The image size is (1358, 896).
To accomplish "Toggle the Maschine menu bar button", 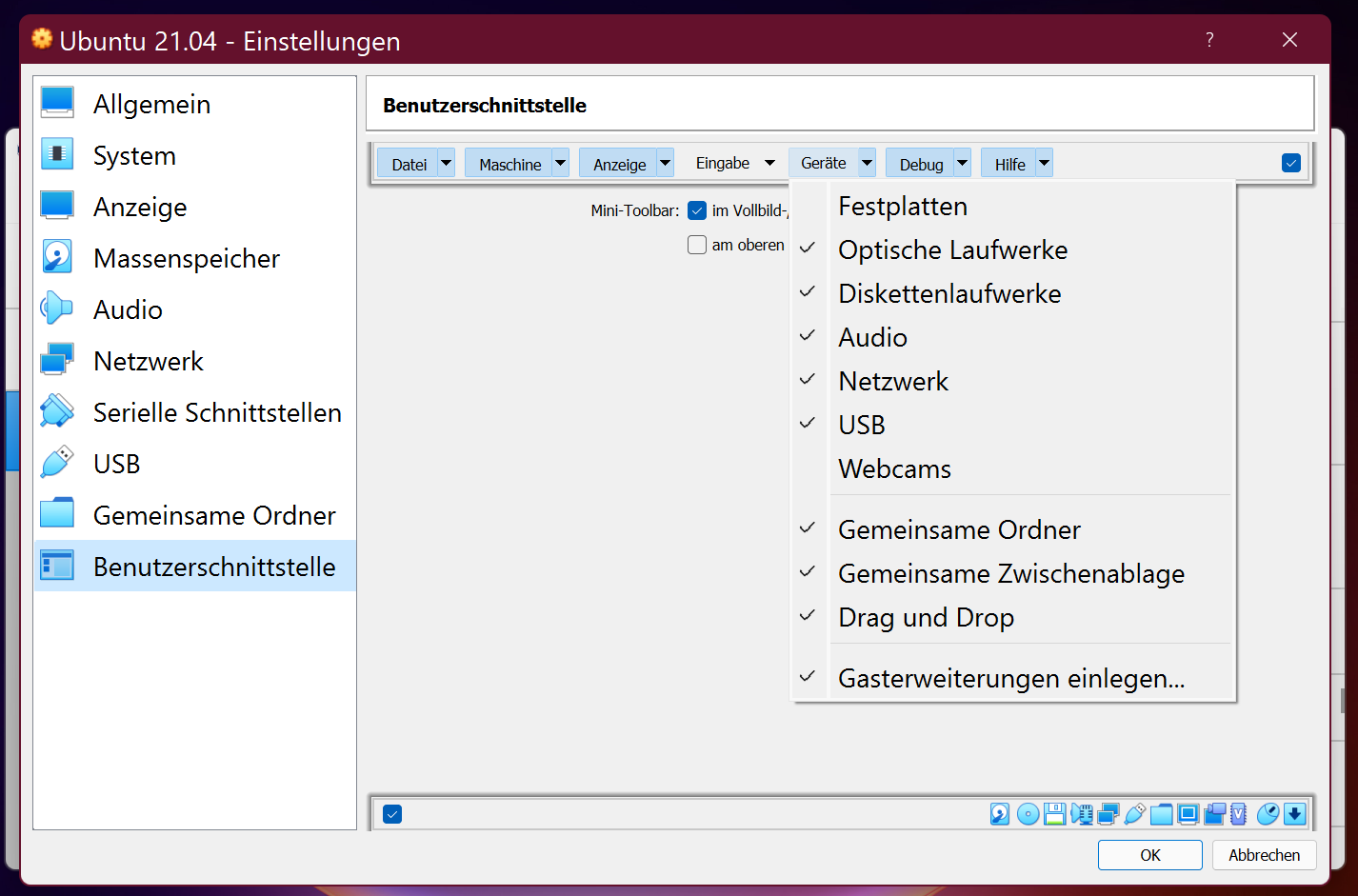I will coord(509,164).
